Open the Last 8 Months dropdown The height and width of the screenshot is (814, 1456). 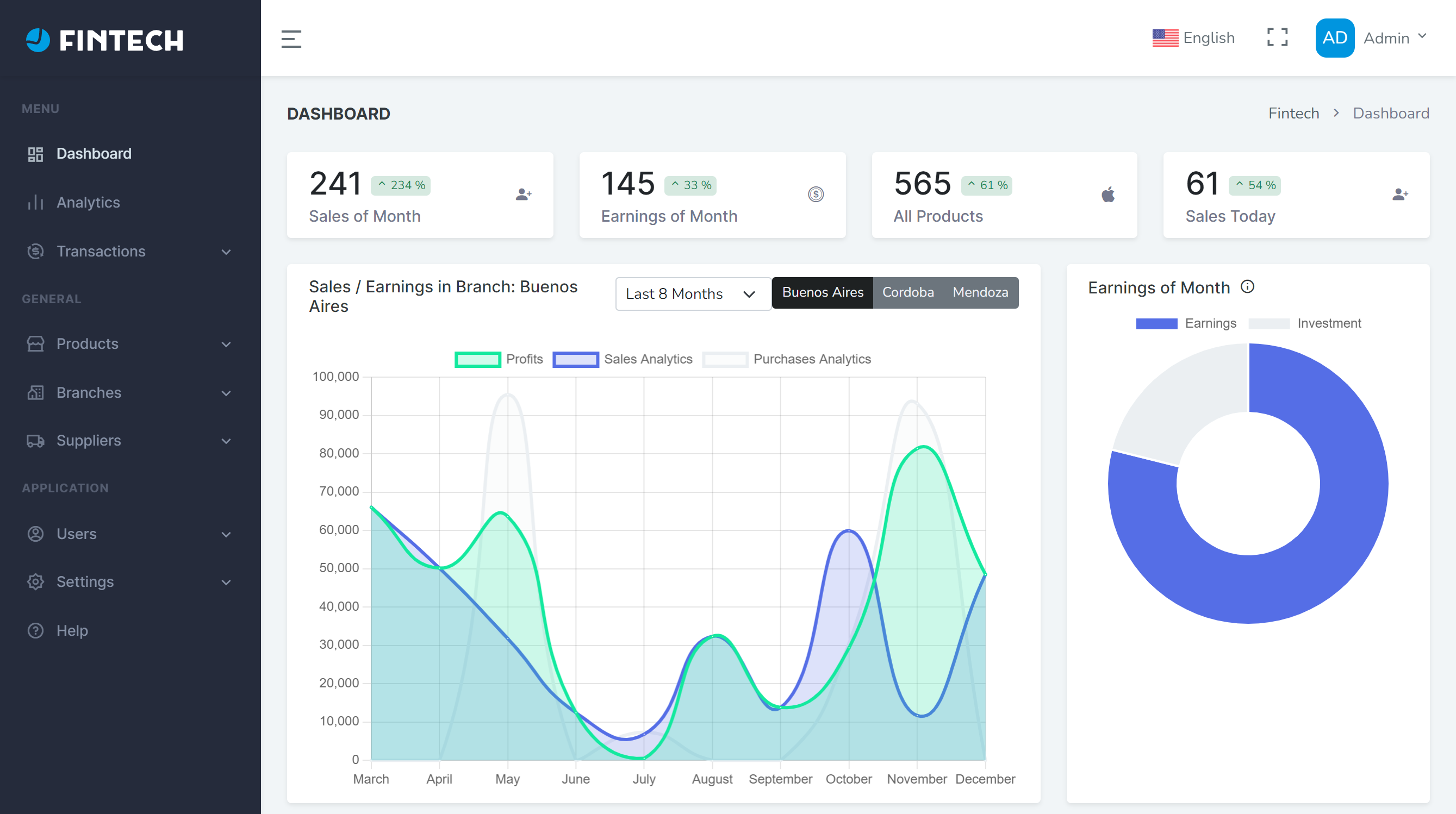coord(693,294)
